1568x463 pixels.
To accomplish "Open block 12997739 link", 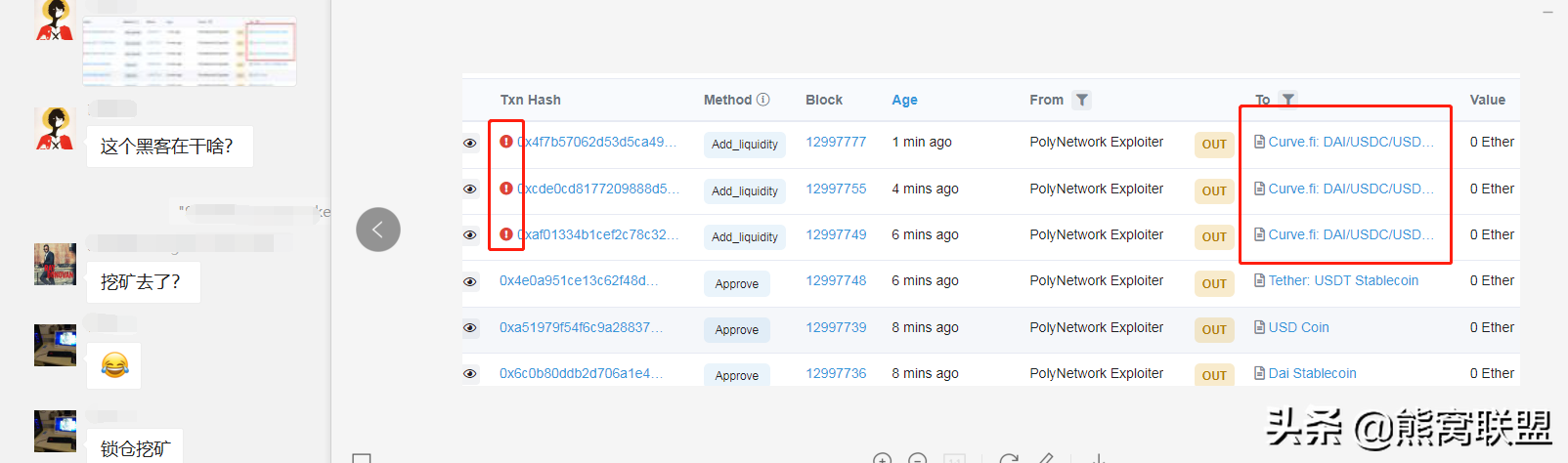I will (x=836, y=327).
